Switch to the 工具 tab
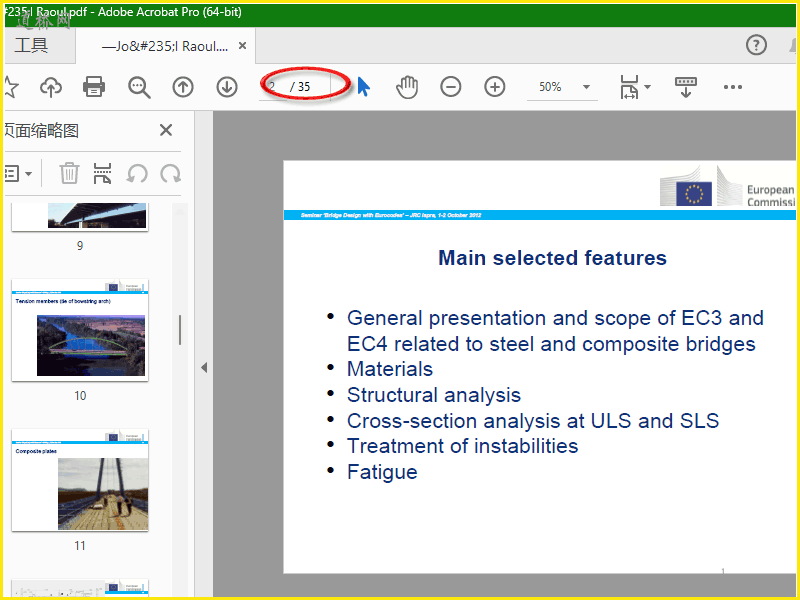 (x=31, y=46)
